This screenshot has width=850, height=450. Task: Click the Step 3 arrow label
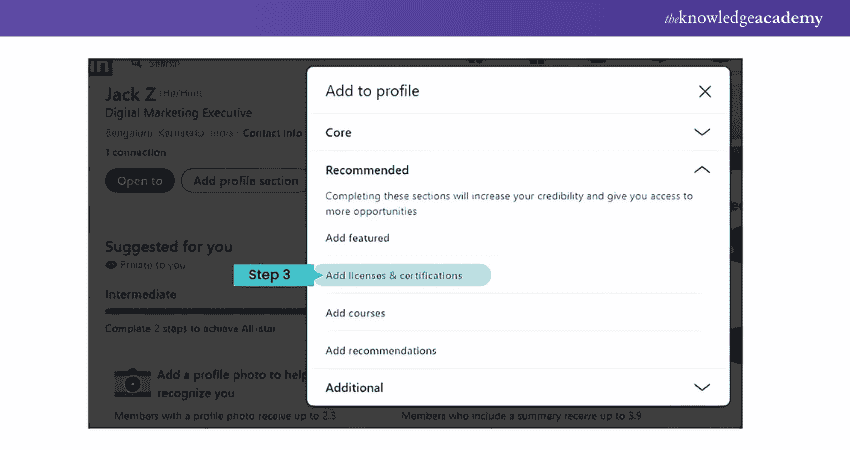[269, 275]
